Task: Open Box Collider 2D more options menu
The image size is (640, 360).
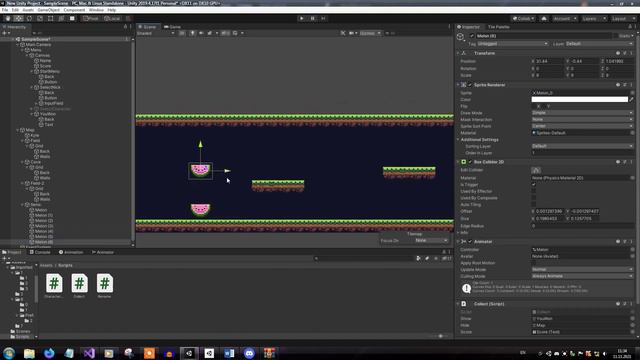Action: pos(631,162)
